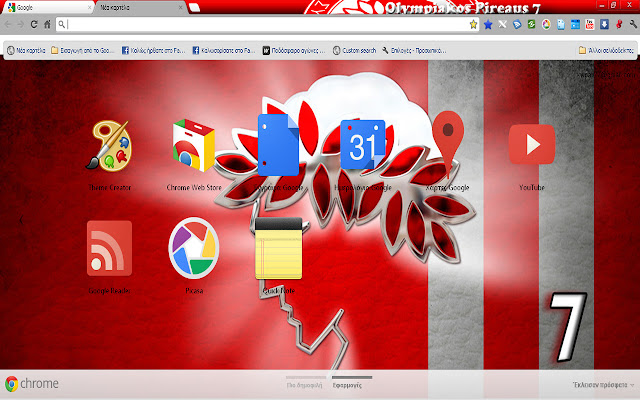Open the Google Calendar 31 app
640x400 pixels.
coord(363,144)
